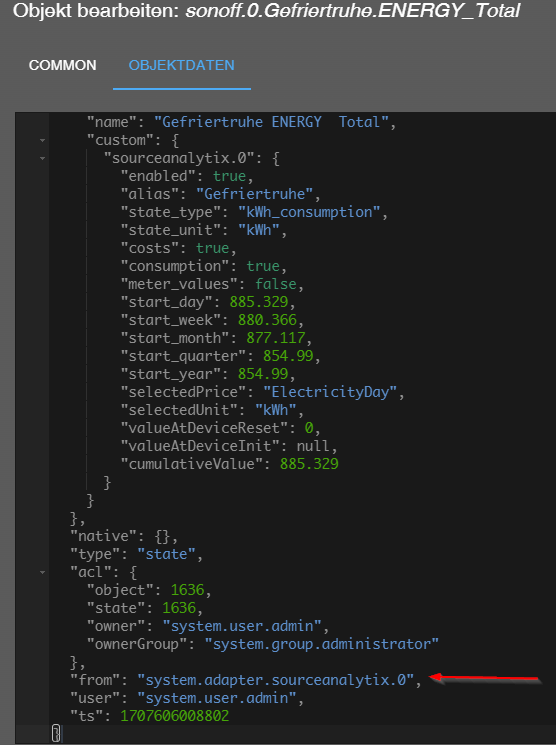Click the user value "system.user.admin"

point(217,698)
